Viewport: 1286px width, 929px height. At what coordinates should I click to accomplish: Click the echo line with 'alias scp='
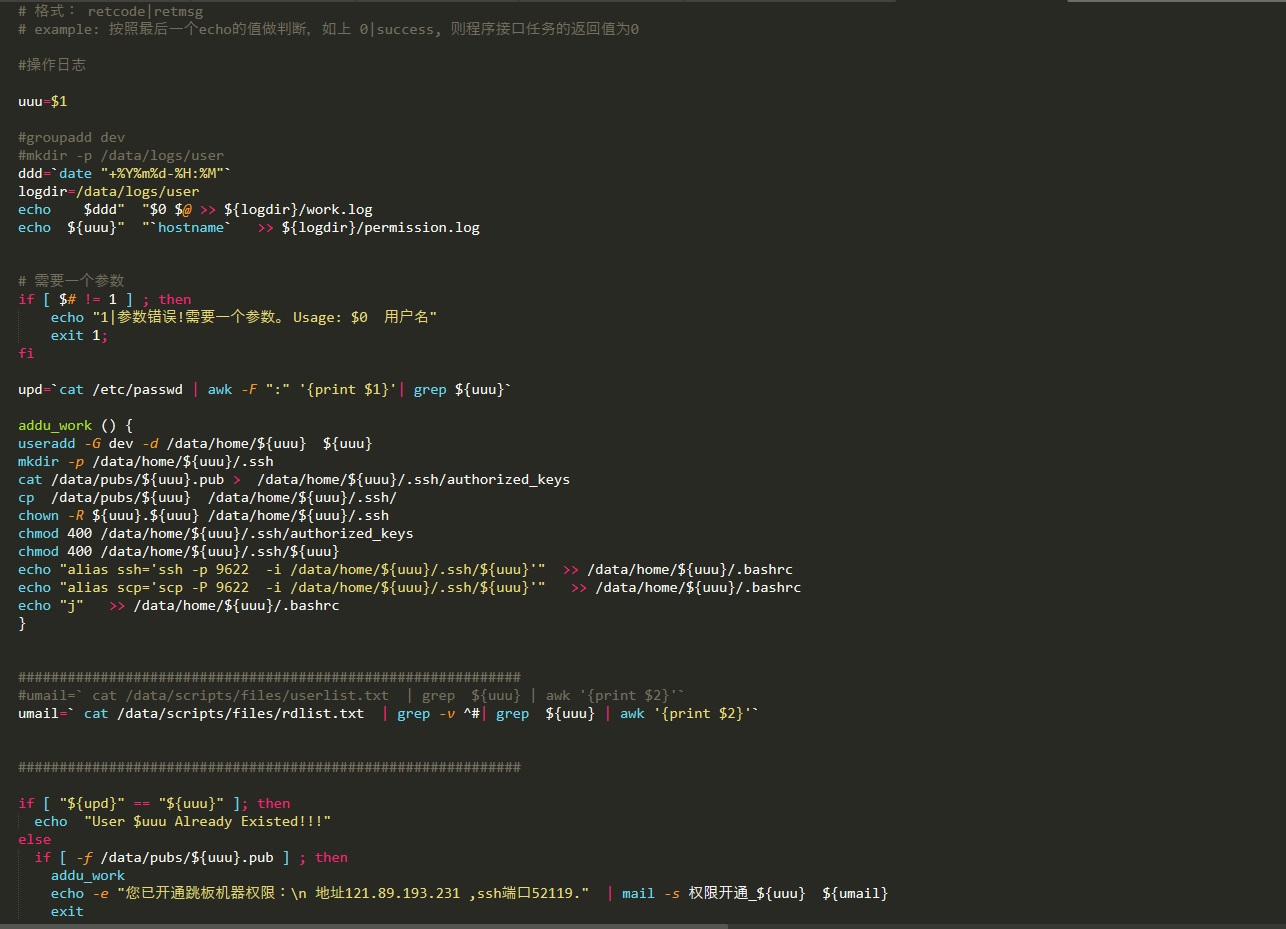pyautogui.click(x=409, y=587)
